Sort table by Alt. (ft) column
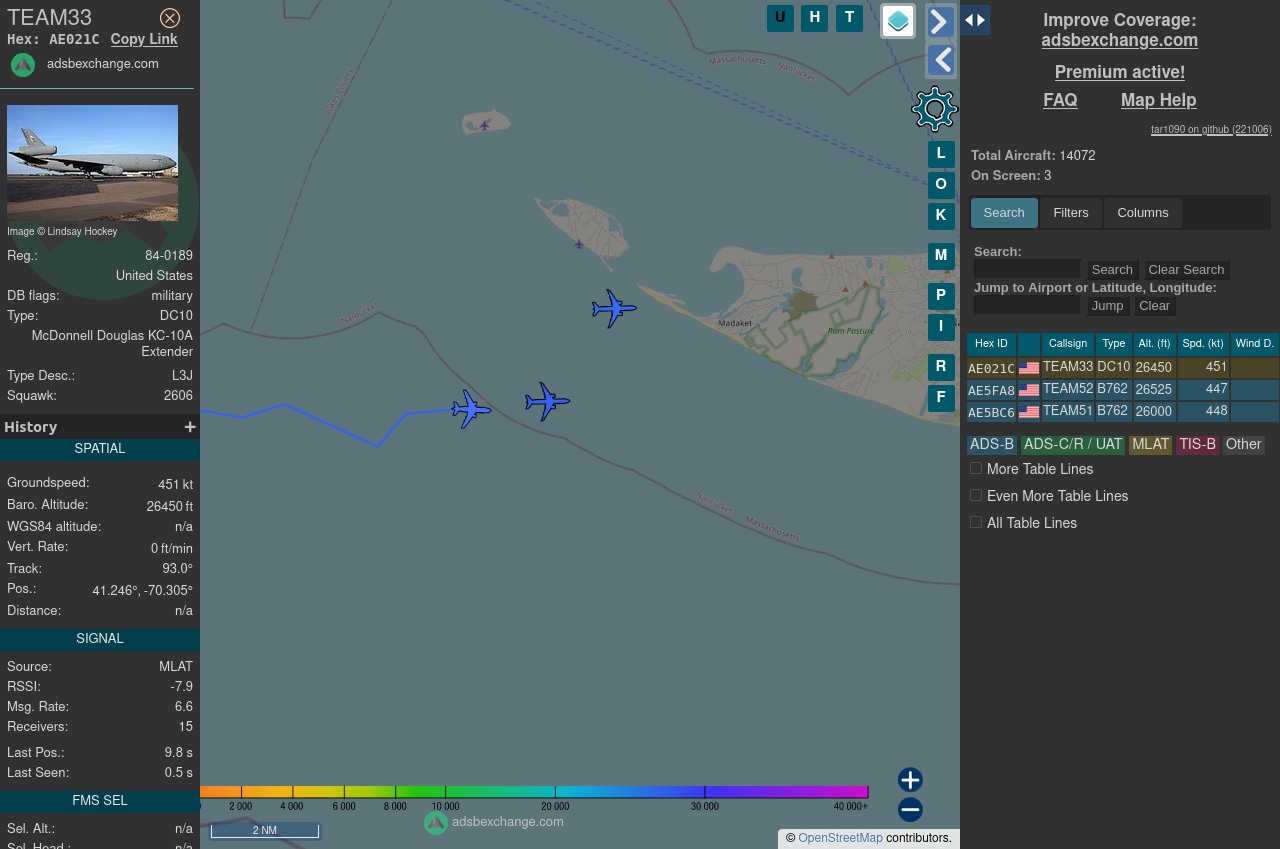This screenshot has width=1280, height=849. point(1154,344)
